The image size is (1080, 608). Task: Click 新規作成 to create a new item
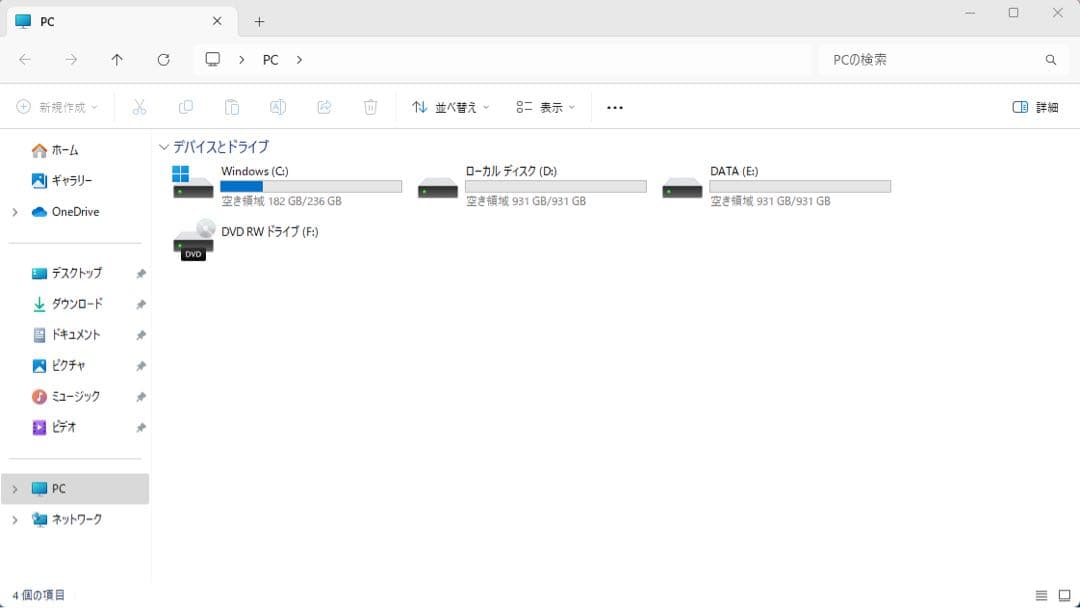coord(55,107)
